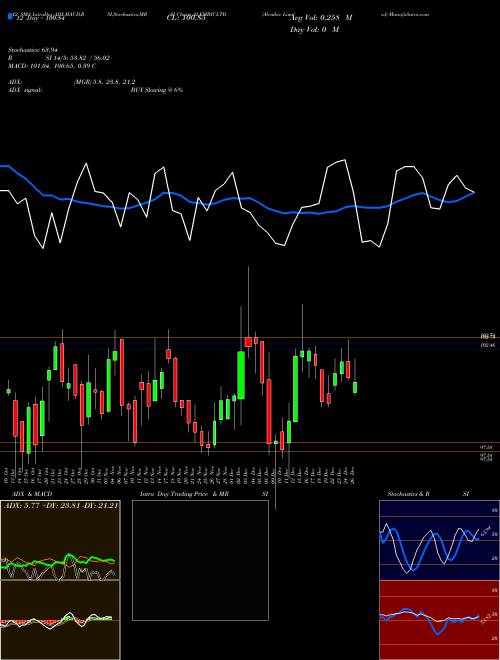Click the 97.58 support price label
Screen dimensions: 500x660
tap(487, 447)
